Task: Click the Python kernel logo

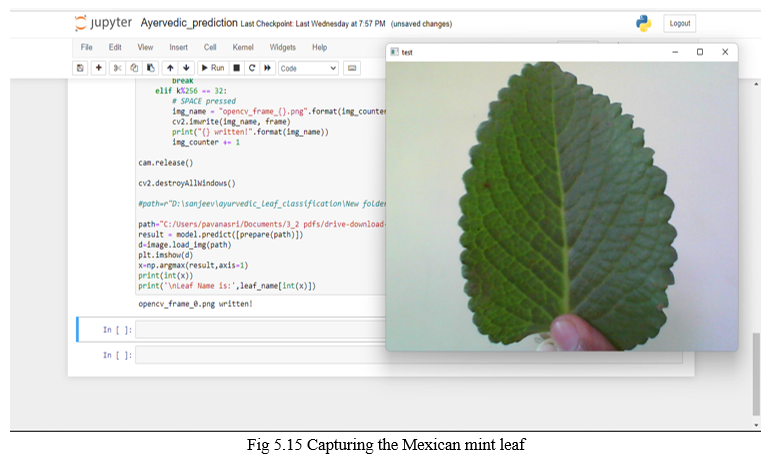Action: pos(644,23)
